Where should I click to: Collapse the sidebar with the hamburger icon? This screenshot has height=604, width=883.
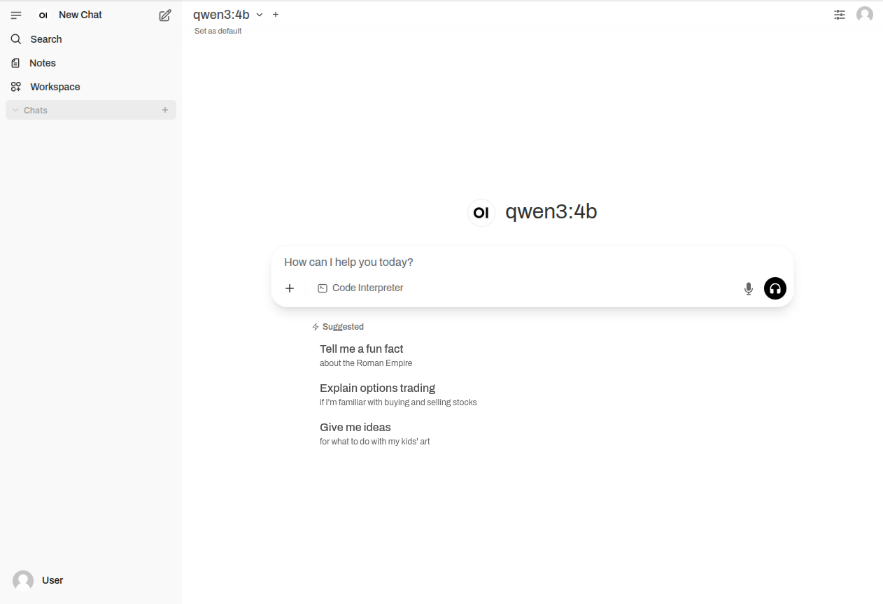point(16,15)
